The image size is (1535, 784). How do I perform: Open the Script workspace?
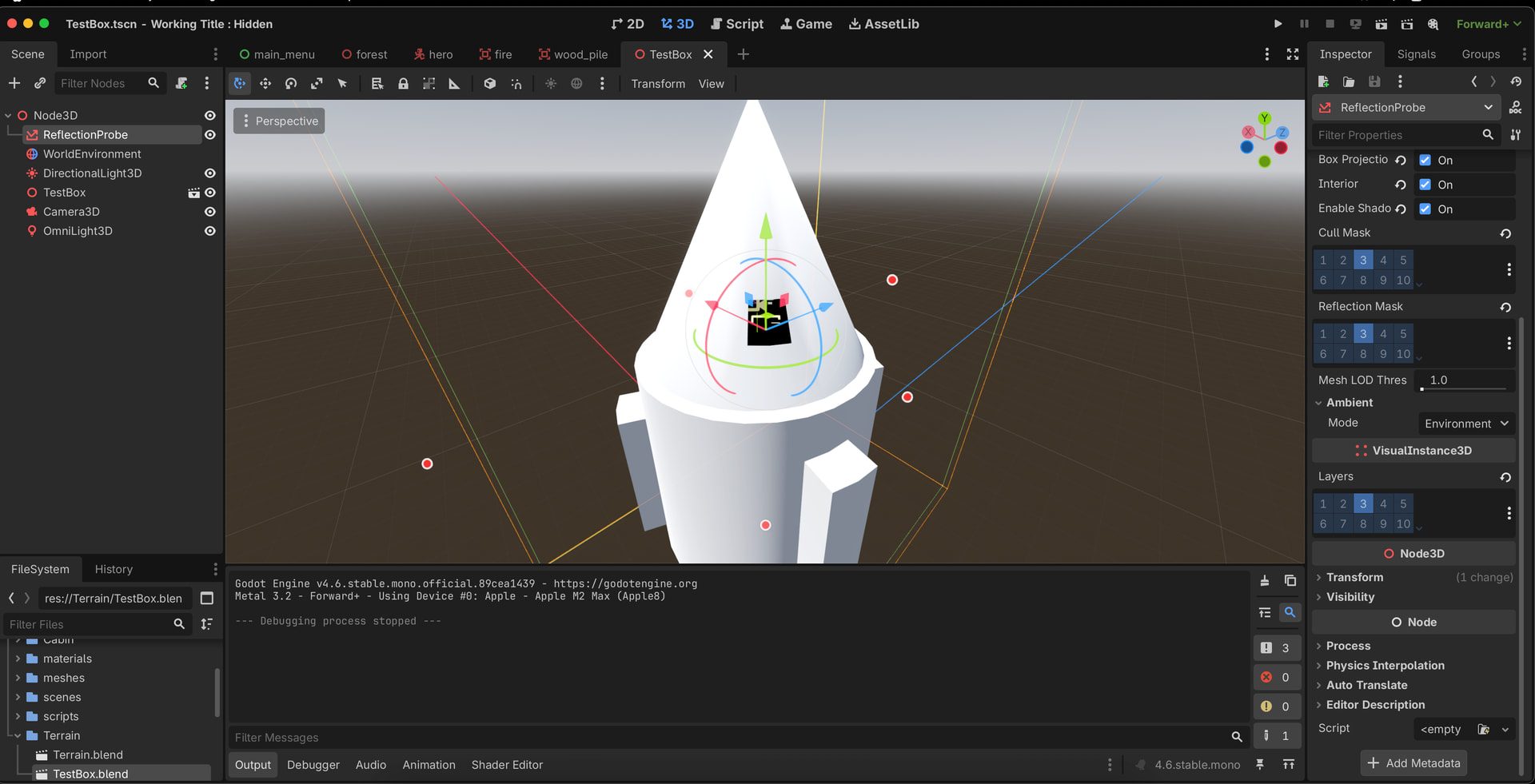(737, 24)
